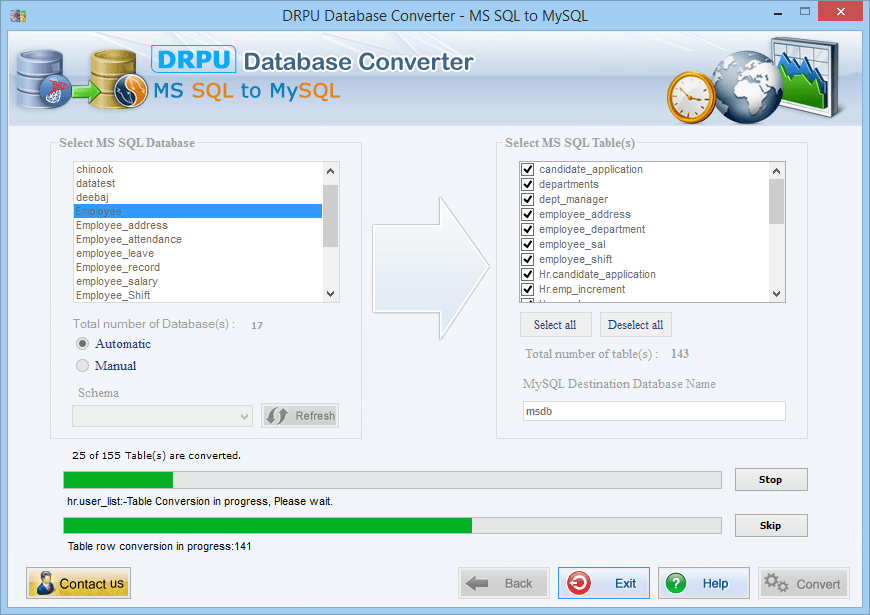Click the table list scrollbar thumb
870x615 pixels.
(776, 201)
